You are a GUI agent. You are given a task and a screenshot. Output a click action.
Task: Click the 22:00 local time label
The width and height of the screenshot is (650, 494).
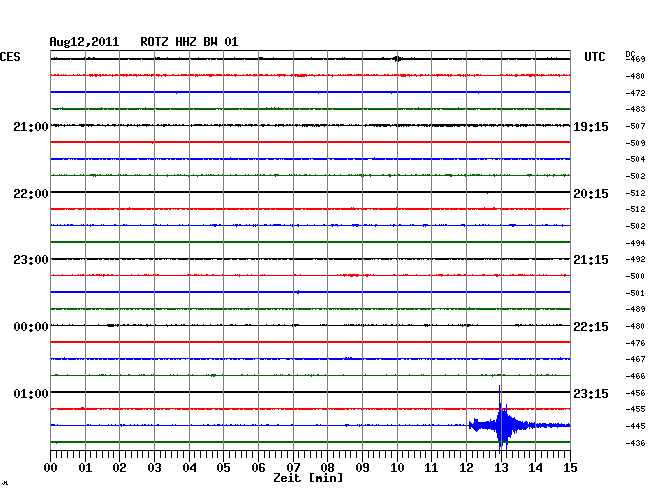tap(31, 194)
